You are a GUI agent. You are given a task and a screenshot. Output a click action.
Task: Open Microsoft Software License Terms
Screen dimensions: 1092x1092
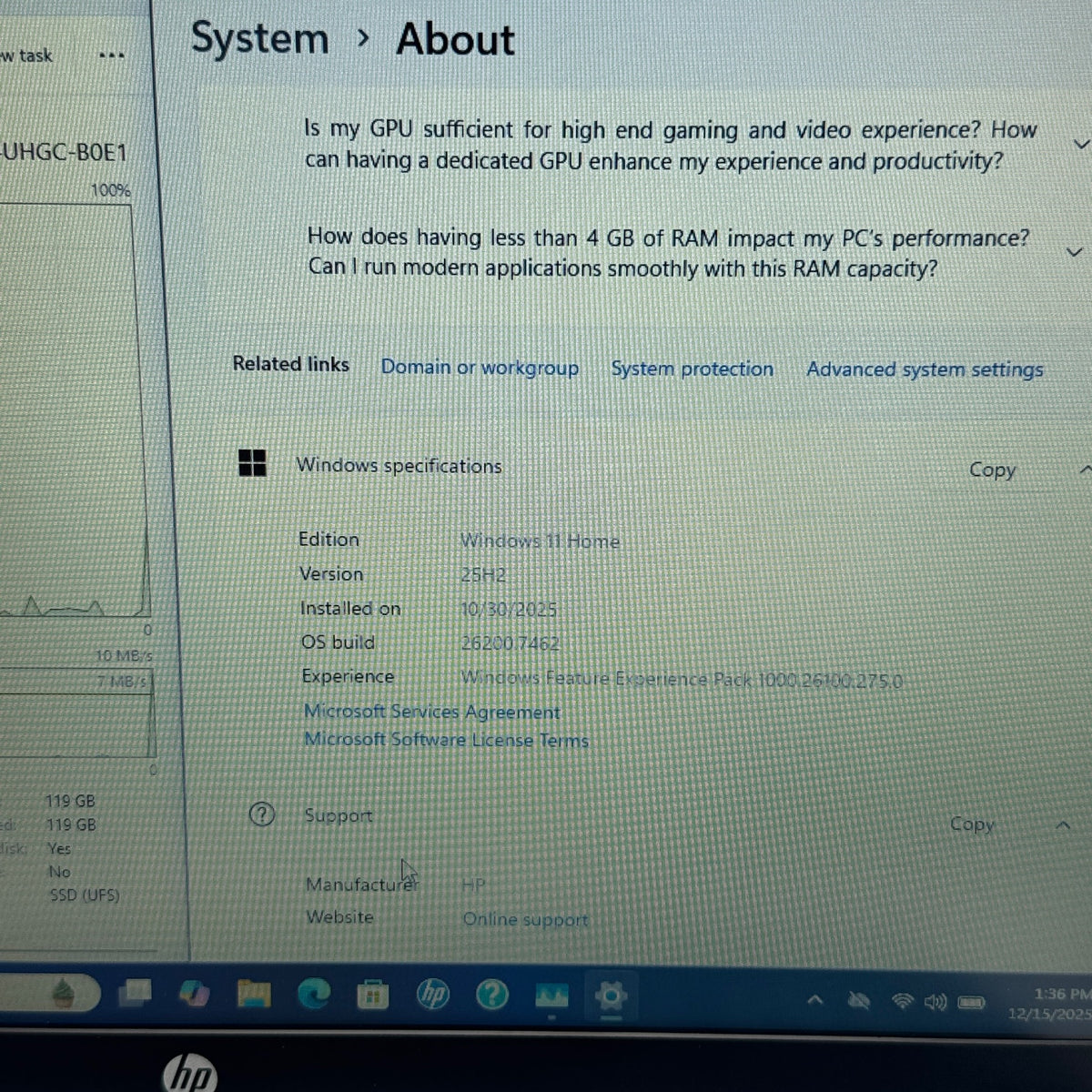coord(446,739)
